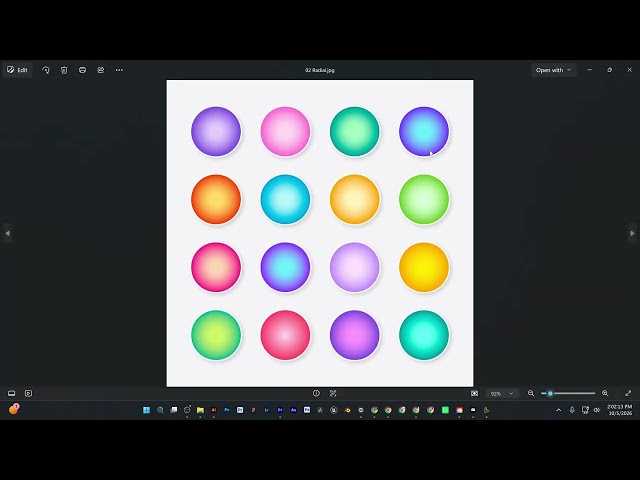640x480 pixels.
Task: Open Adobe Illustrator from the taskbar
Action: click(x=213, y=410)
